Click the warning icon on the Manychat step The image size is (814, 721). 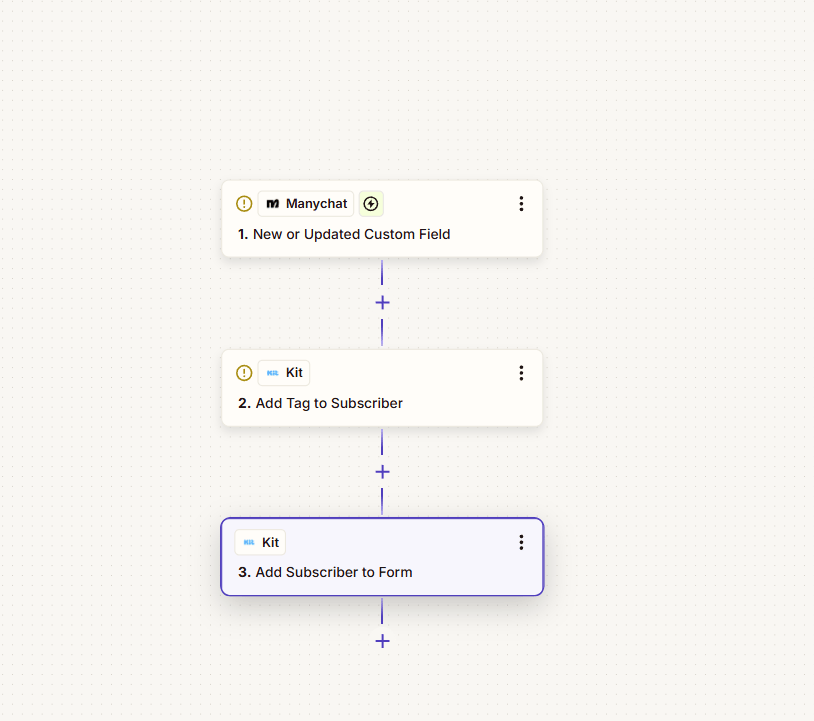click(x=244, y=203)
